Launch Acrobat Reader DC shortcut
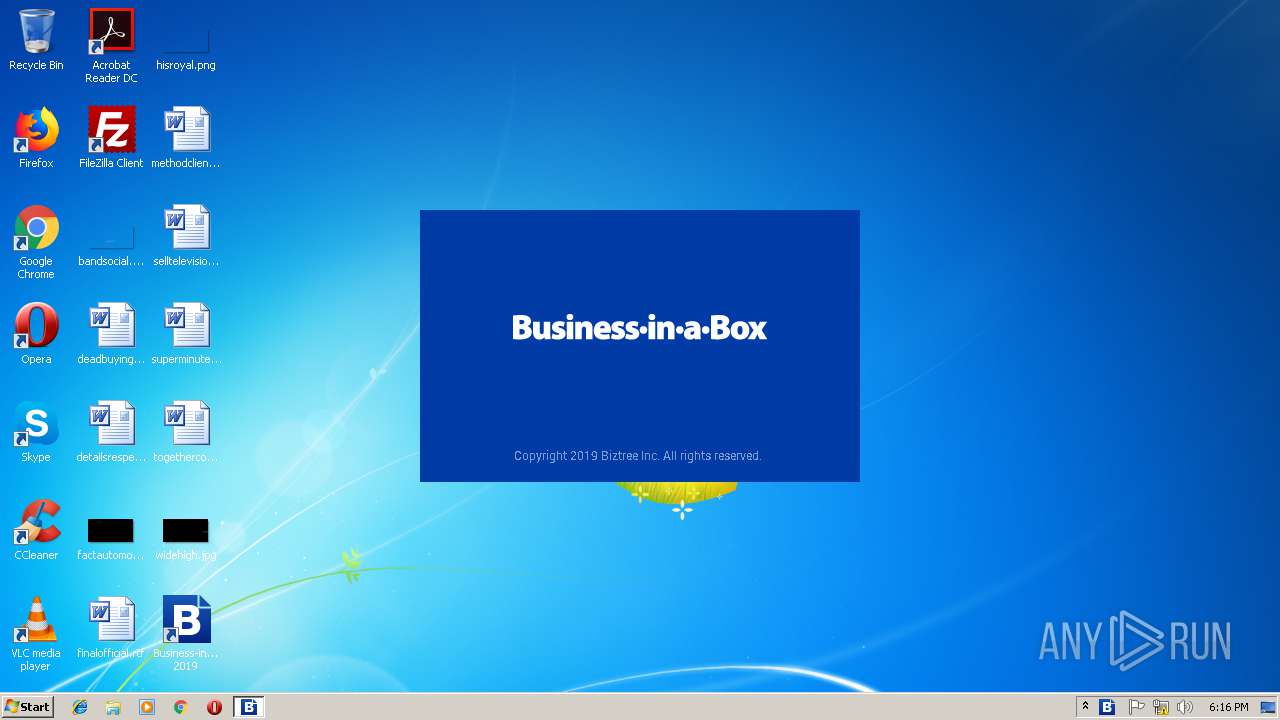This screenshot has height=720, width=1280. [x=111, y=46]
